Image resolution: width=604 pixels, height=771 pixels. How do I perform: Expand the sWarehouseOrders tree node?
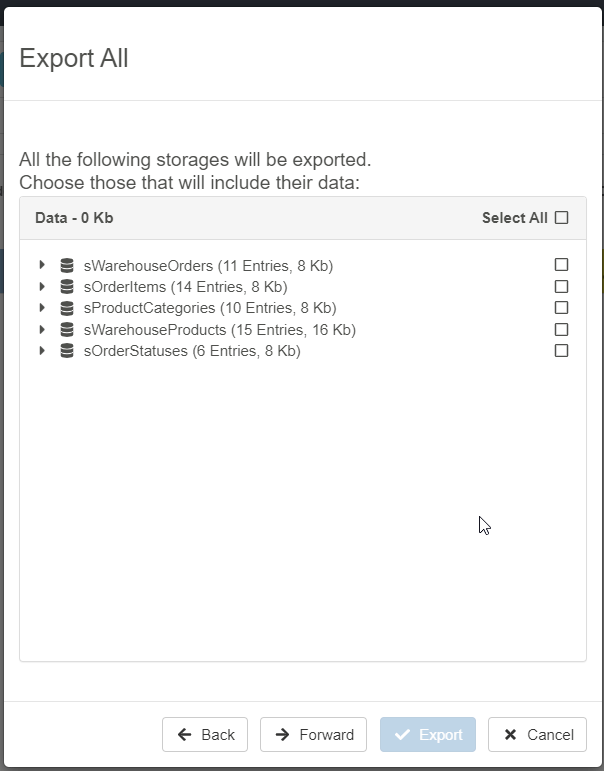point(42,265)
